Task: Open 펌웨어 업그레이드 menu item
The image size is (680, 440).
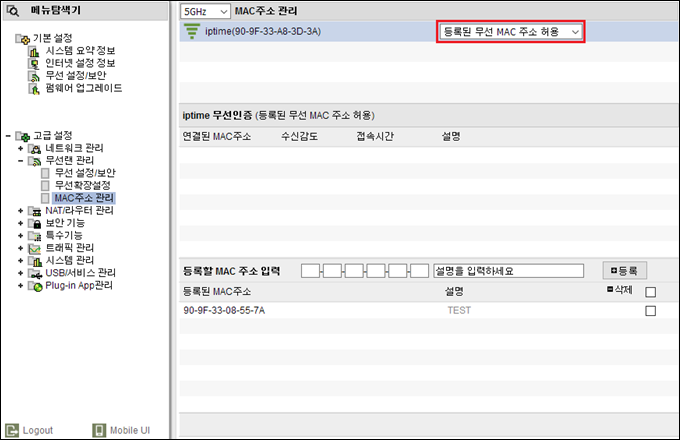Action: [84, 88]
